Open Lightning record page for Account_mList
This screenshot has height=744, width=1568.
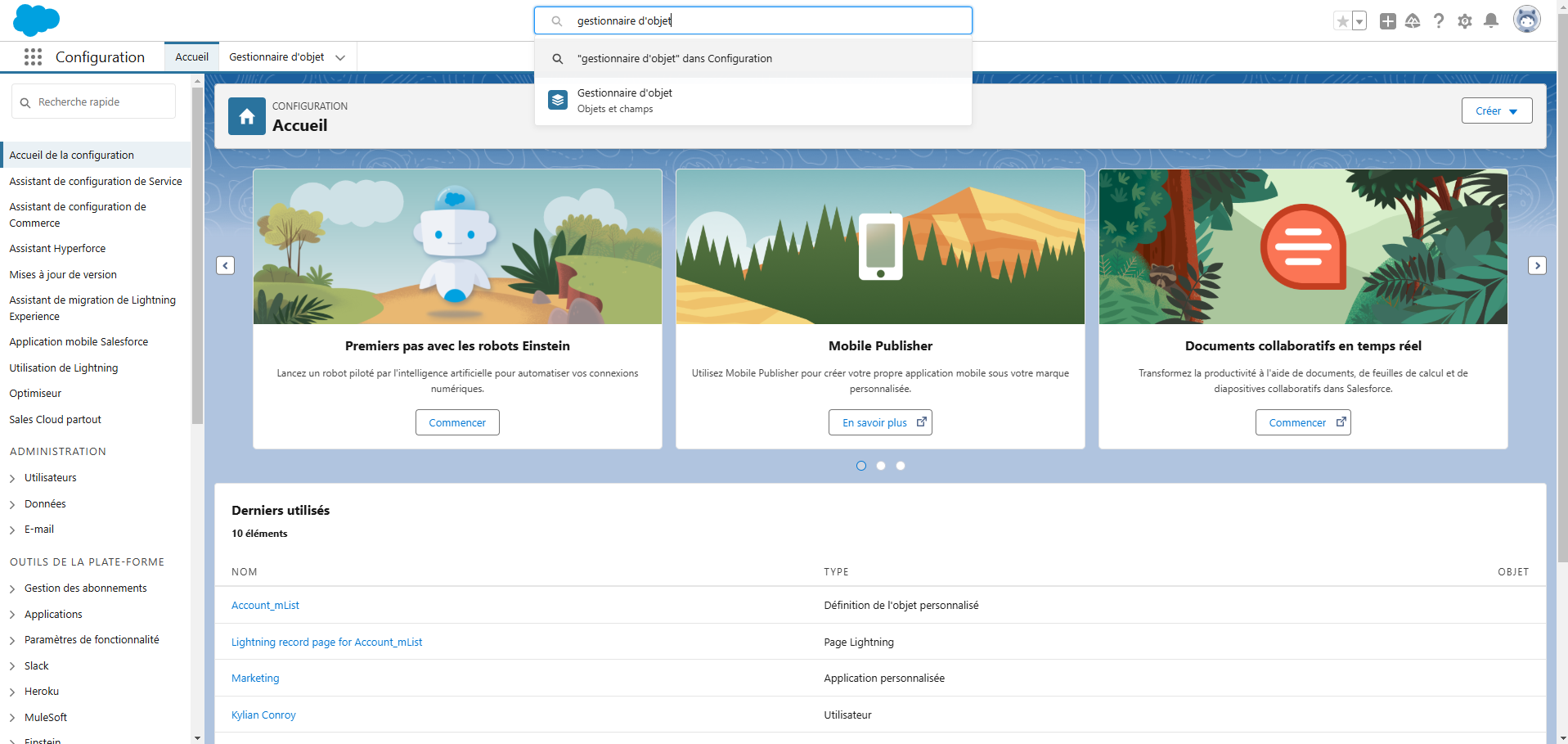click(326, 642)
